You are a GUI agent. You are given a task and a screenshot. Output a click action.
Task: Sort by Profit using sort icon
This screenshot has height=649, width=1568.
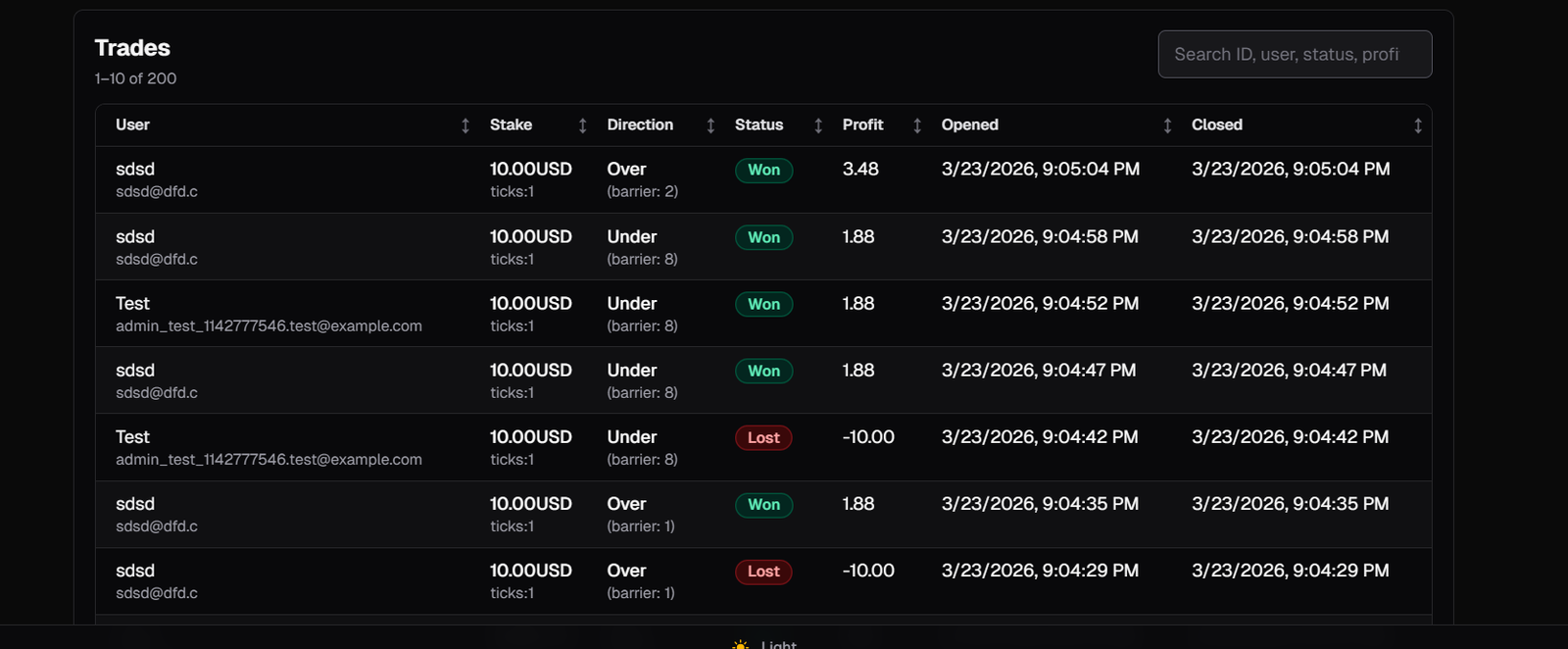pos(917,125)
